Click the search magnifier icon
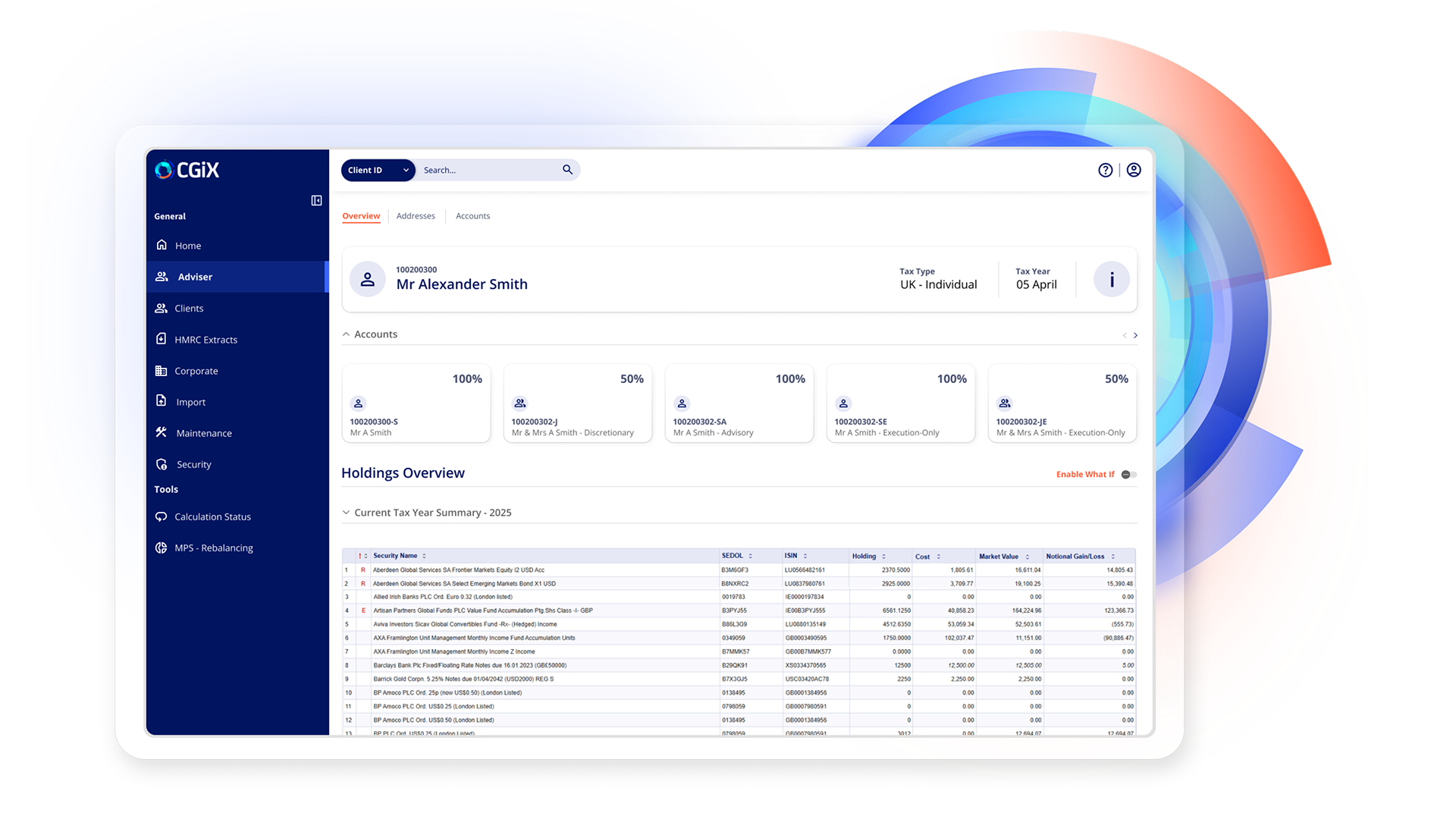The height and width of the screenshot is (819, 1456). click(x=567, y=170)
